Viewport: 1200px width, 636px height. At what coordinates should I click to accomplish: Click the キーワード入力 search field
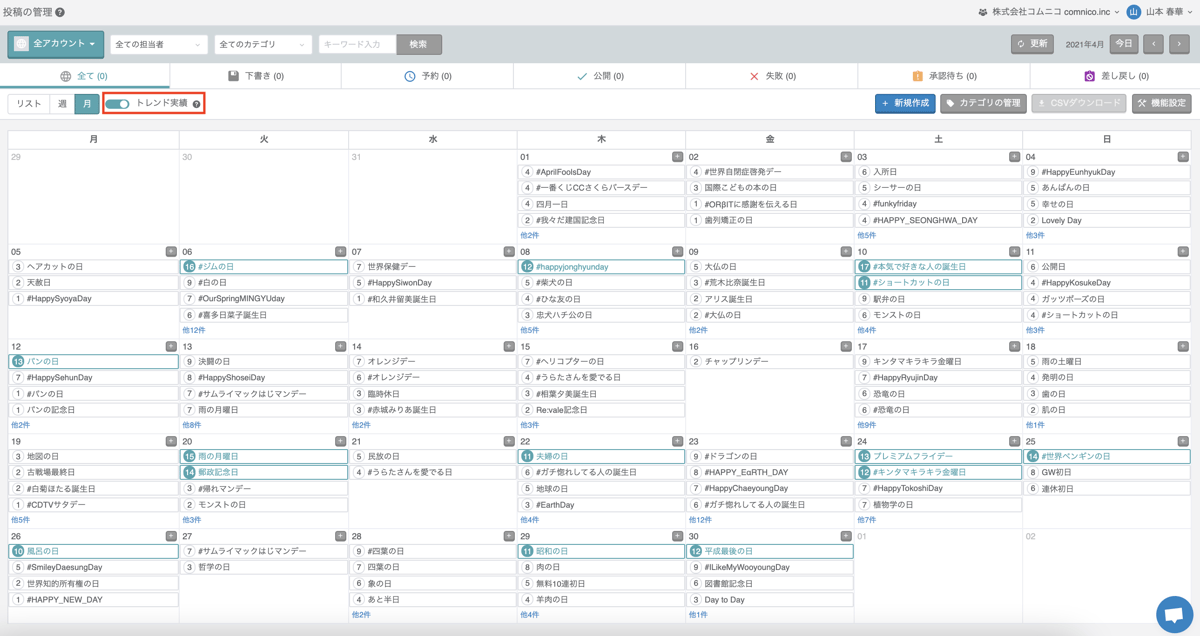coord(357,45)
